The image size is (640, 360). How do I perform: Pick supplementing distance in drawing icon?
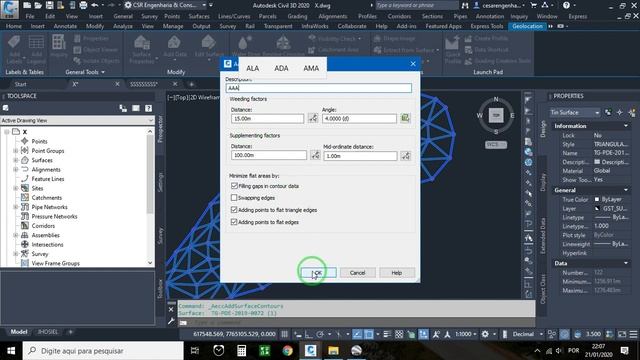point(315,155)
